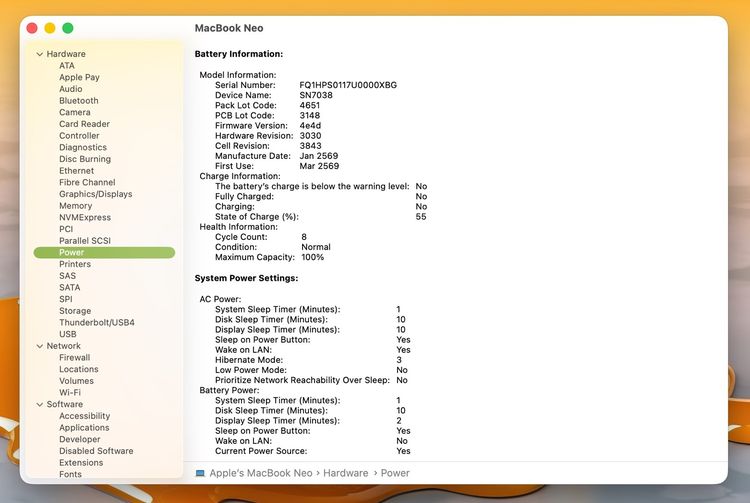The width and height of the screenshot is (750, 503).
Task: Select Apple Pay in the sidebar
Action: [x=79, y=77]
